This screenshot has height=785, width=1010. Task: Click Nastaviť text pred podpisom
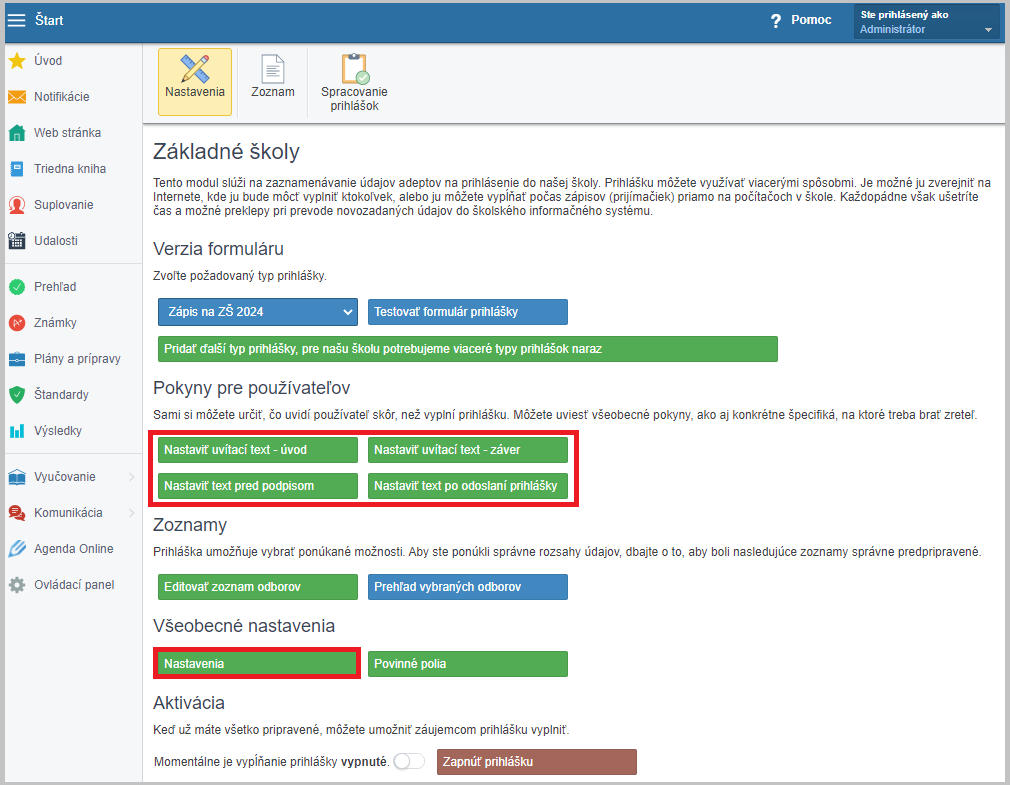click(258, 486)
